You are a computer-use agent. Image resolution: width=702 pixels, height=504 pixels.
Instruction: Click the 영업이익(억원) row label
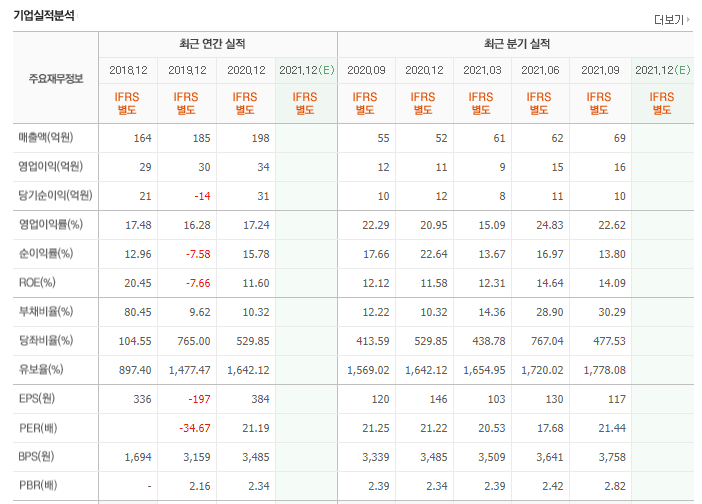tap(51, 167)
